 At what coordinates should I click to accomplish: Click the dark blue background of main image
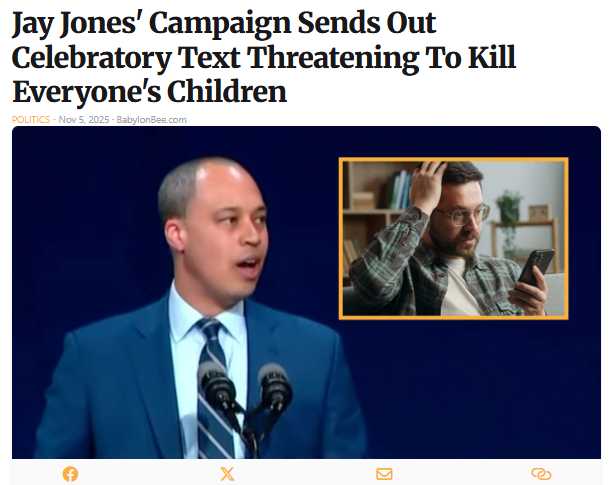(469, 391)
